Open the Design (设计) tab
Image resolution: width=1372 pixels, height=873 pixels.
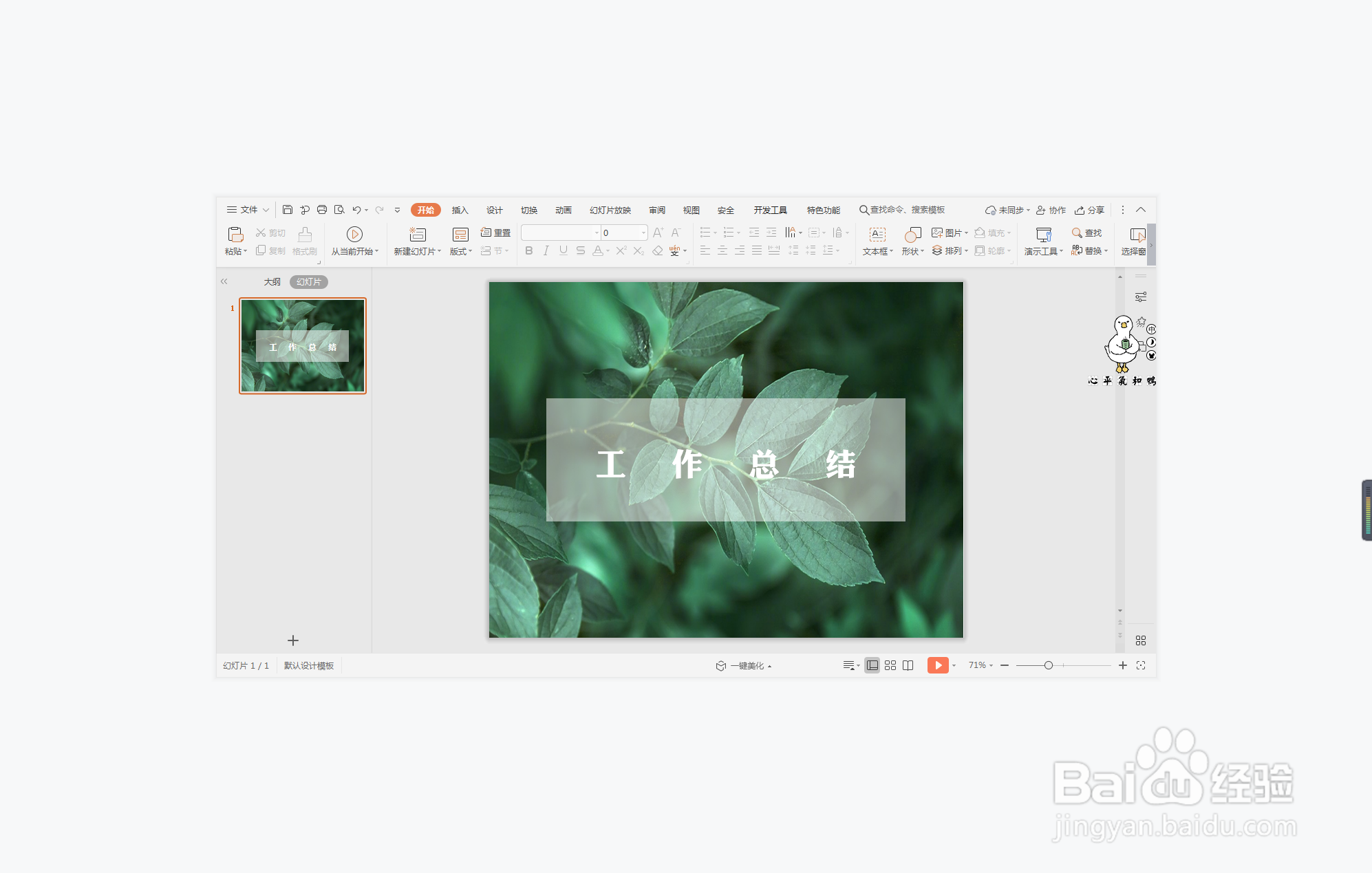[x=494, y=210]
